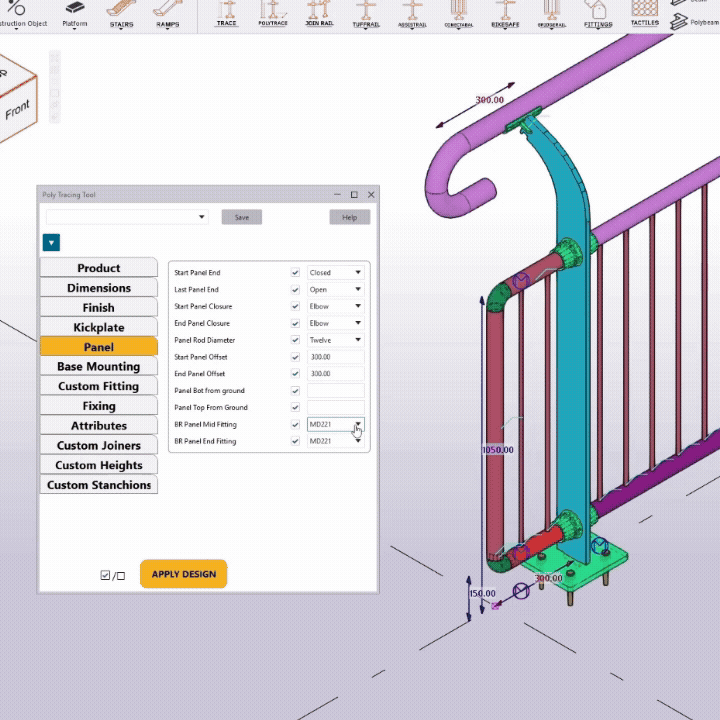Select the Tactiles tool icon

point(645,12)
